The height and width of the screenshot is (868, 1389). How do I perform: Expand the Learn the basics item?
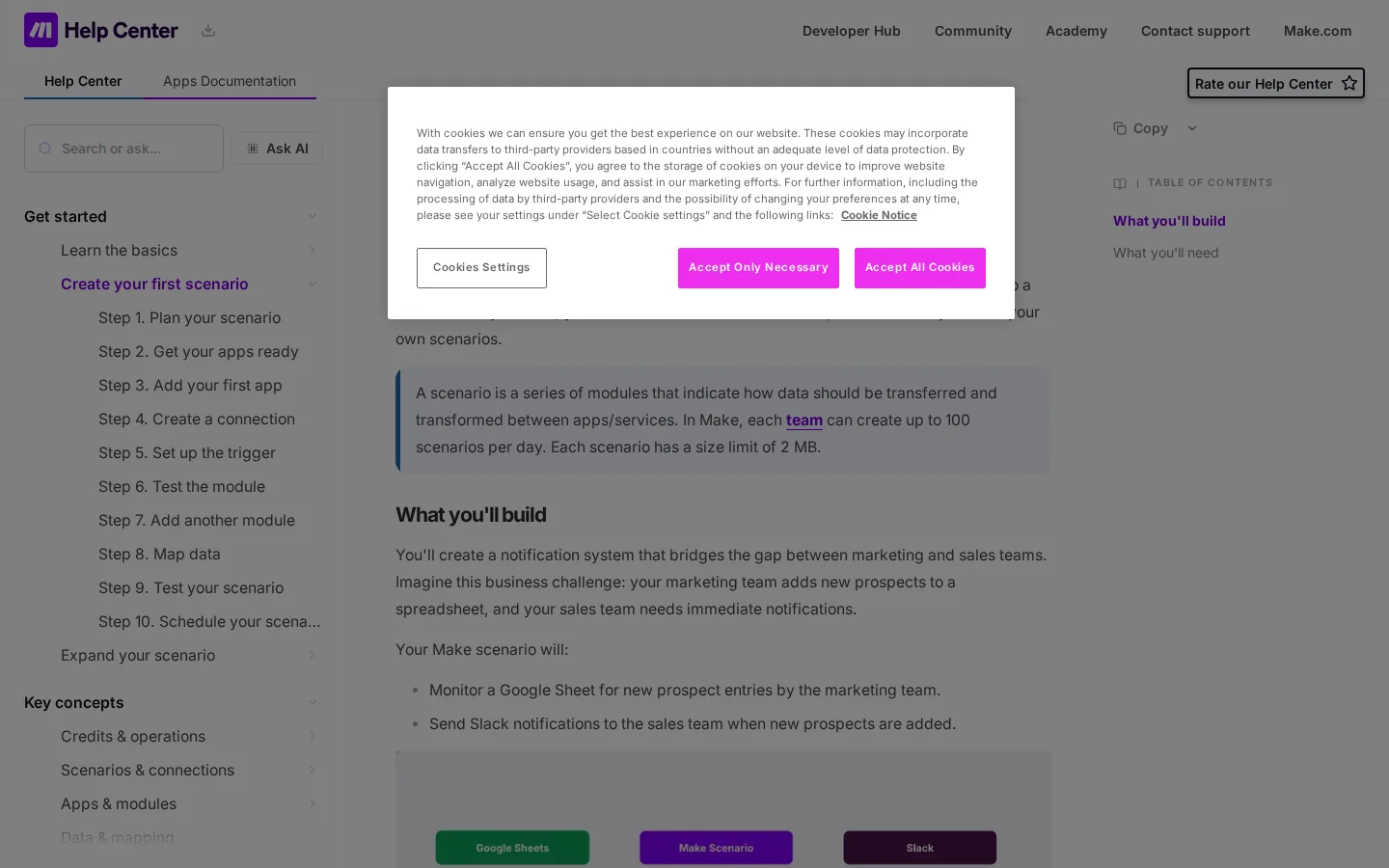[x=313, y=250]
